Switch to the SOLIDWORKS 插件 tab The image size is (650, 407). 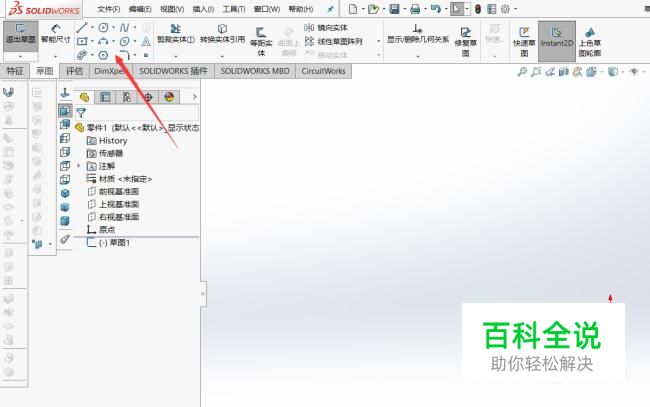click(x=173, y=71)
